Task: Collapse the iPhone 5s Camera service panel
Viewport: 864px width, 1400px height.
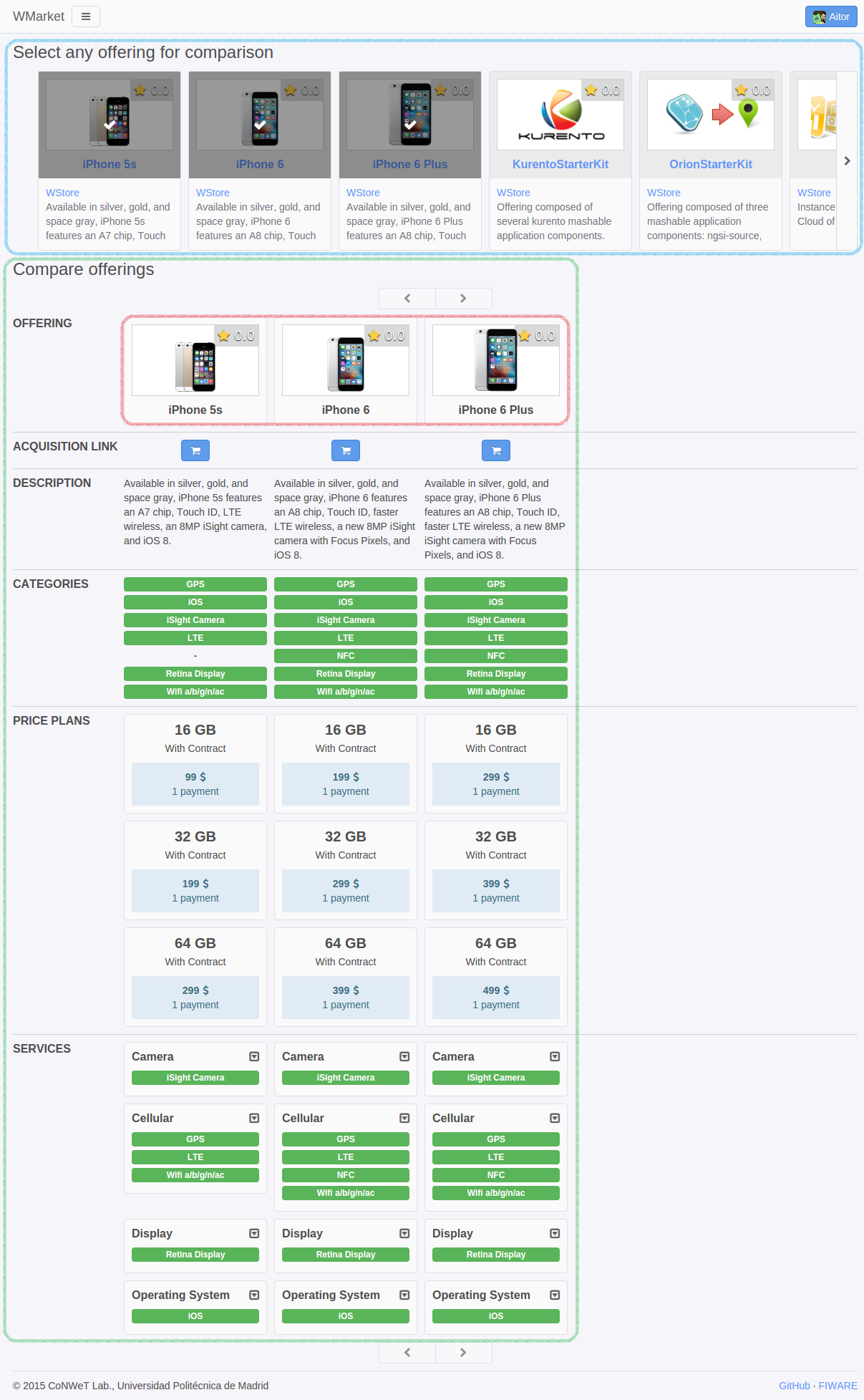Action: click(254, 1057)
